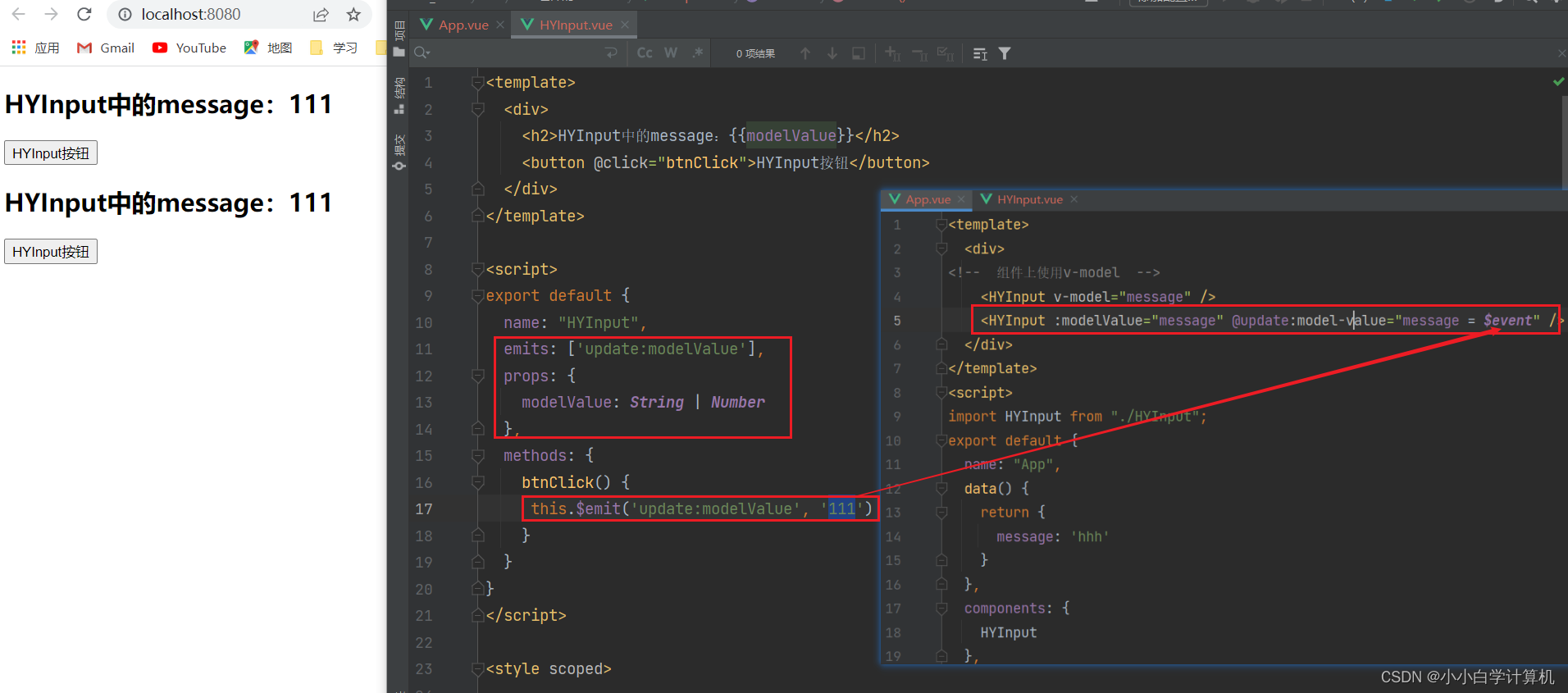Screen dimensions: 1568x693
Task: Click the browser back arrow
Action: tap(19, 14)
